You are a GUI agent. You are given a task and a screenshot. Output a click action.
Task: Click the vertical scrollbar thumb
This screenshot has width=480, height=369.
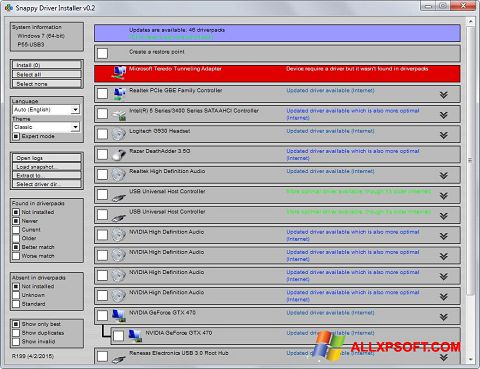[x=470, y=161]
